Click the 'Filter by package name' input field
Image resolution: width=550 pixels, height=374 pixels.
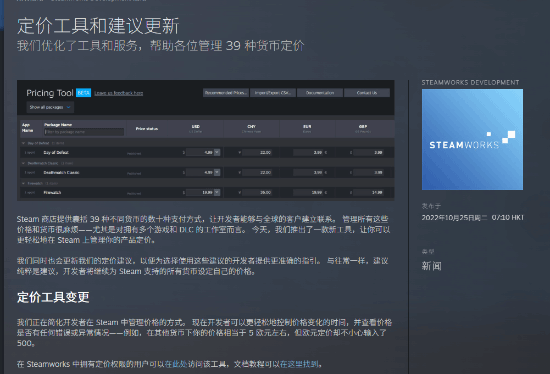click(84, 132)
